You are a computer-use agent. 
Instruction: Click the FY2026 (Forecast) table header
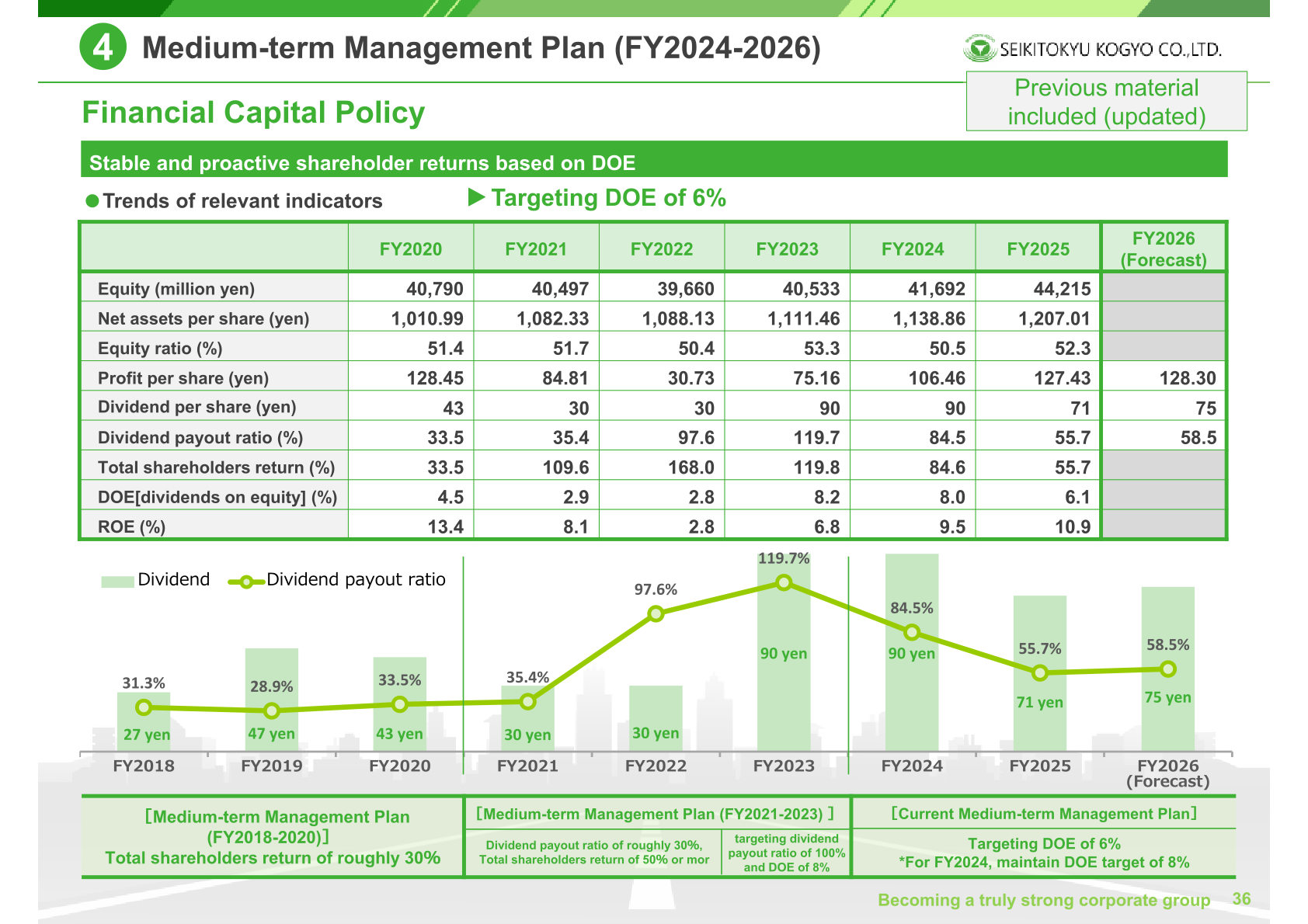point(1164,249)
